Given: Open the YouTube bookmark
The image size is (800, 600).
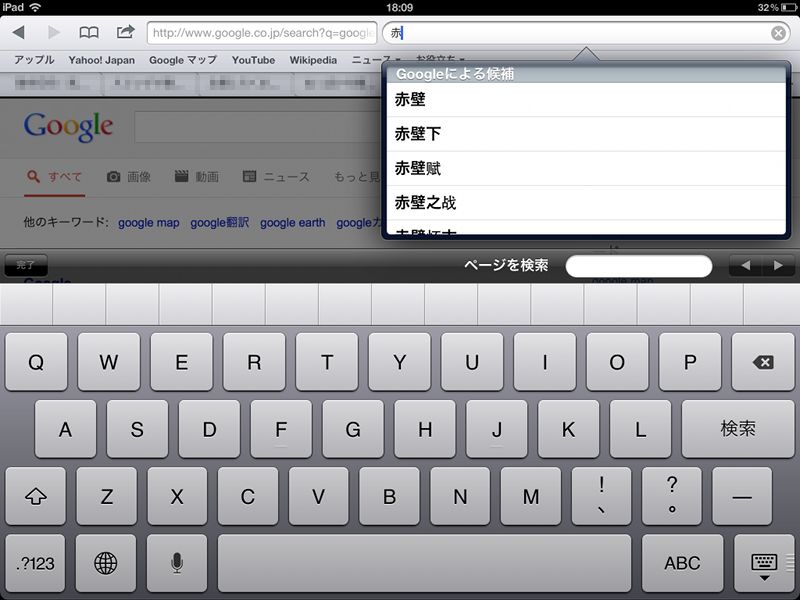Looking at the screenshot, I should point(253,60).
